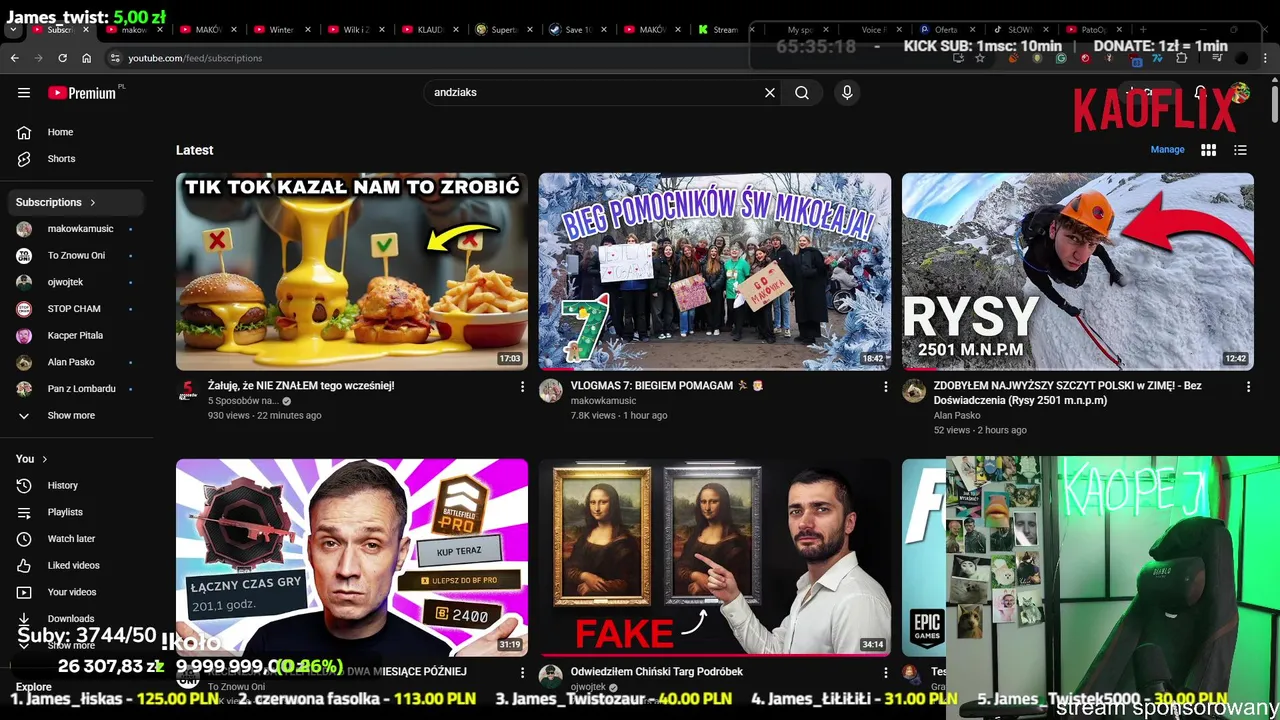
Task: Click the ojwojtek avatar beside Chiński Targ video
Action: (x=551, y=677)
